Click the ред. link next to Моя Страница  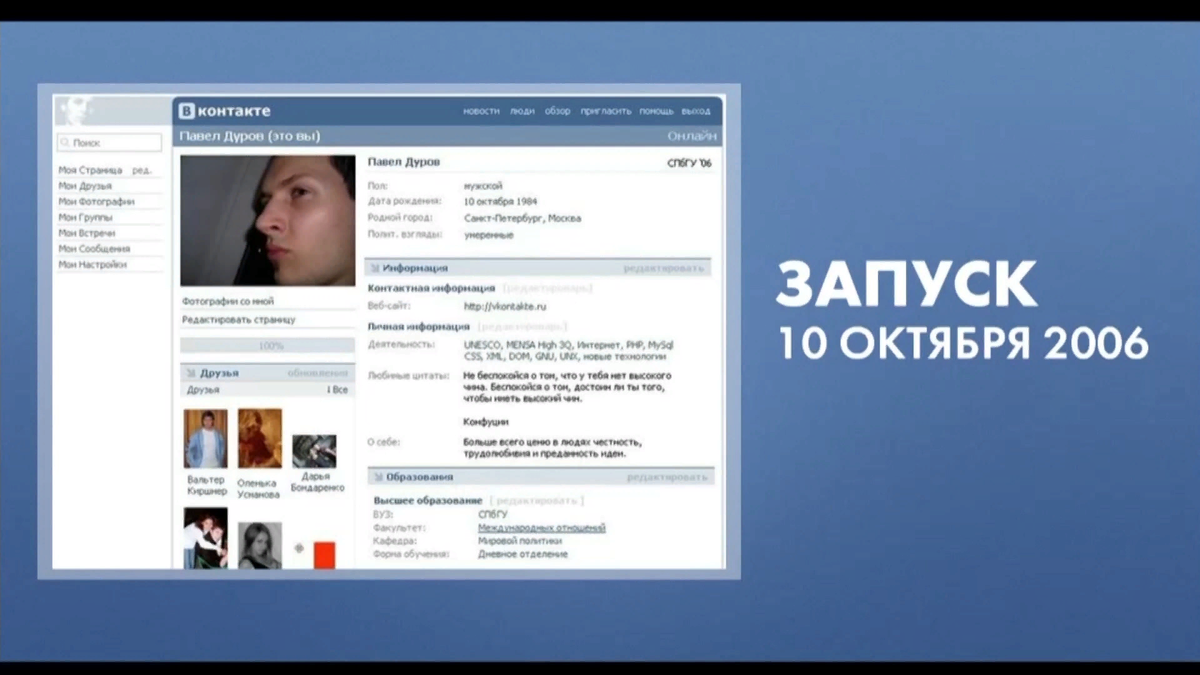tap(142, 170)
